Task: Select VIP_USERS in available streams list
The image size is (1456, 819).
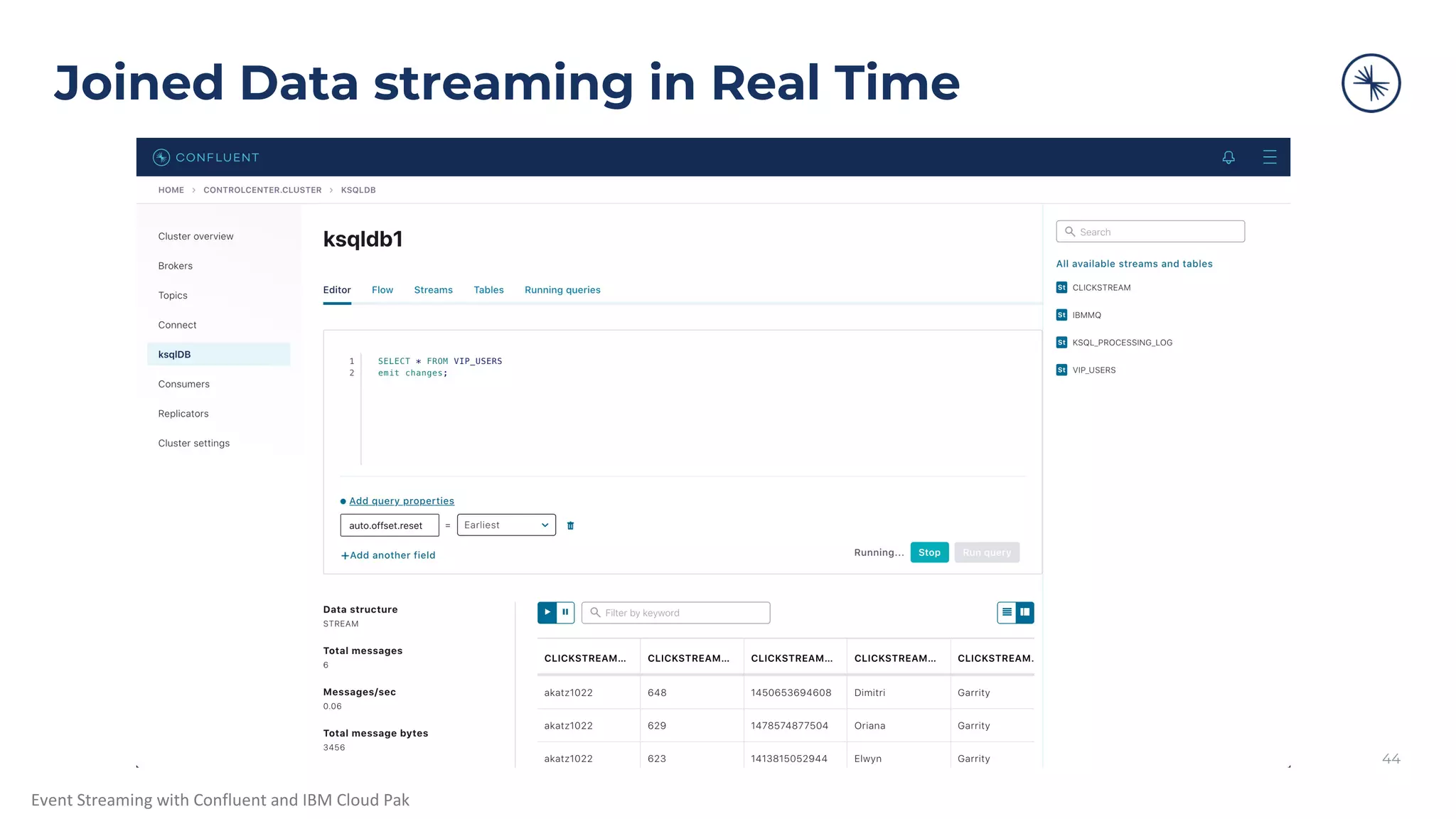Action: pyautogui.click(x=1094, y=370)
